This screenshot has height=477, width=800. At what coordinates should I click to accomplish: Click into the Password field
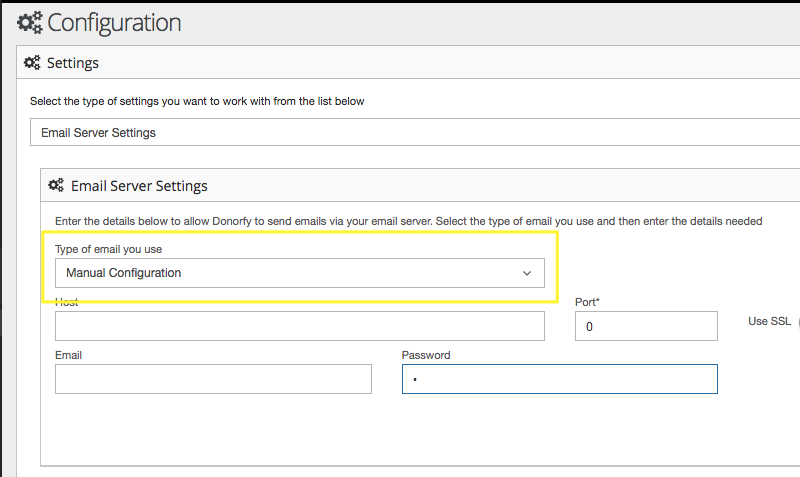coord(559,379)
